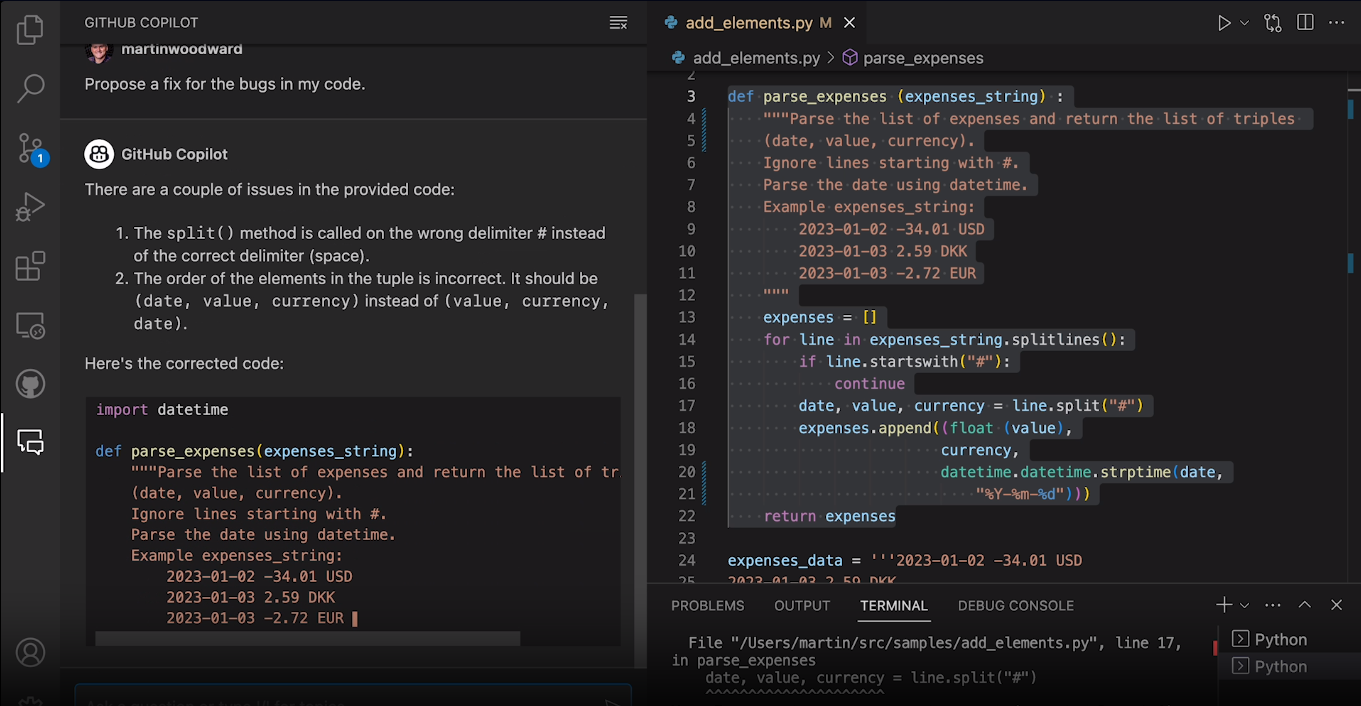Open the Remote Explorer

tap(29, 325)
